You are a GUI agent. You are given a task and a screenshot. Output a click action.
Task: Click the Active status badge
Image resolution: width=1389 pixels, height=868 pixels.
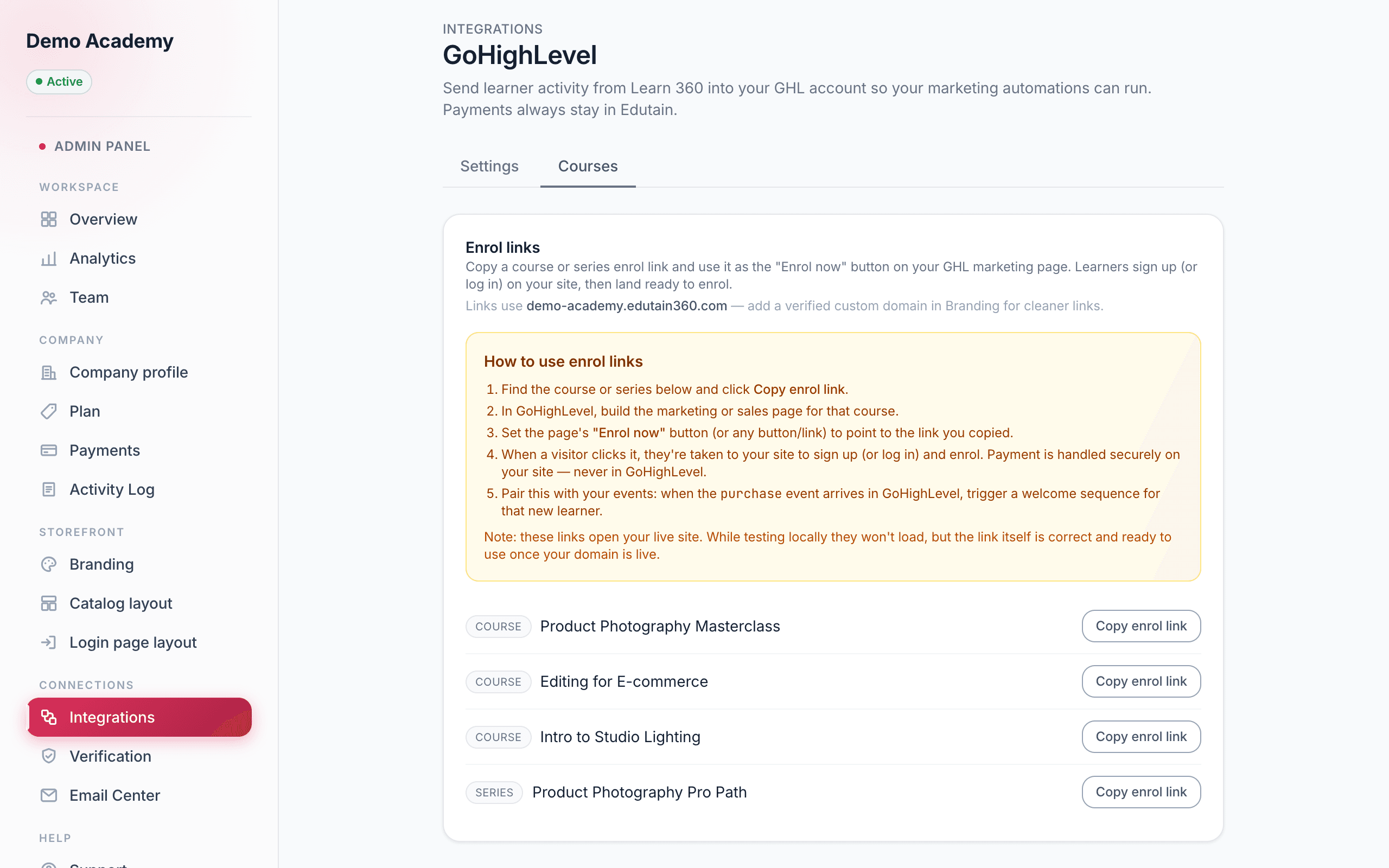point(59,81)
